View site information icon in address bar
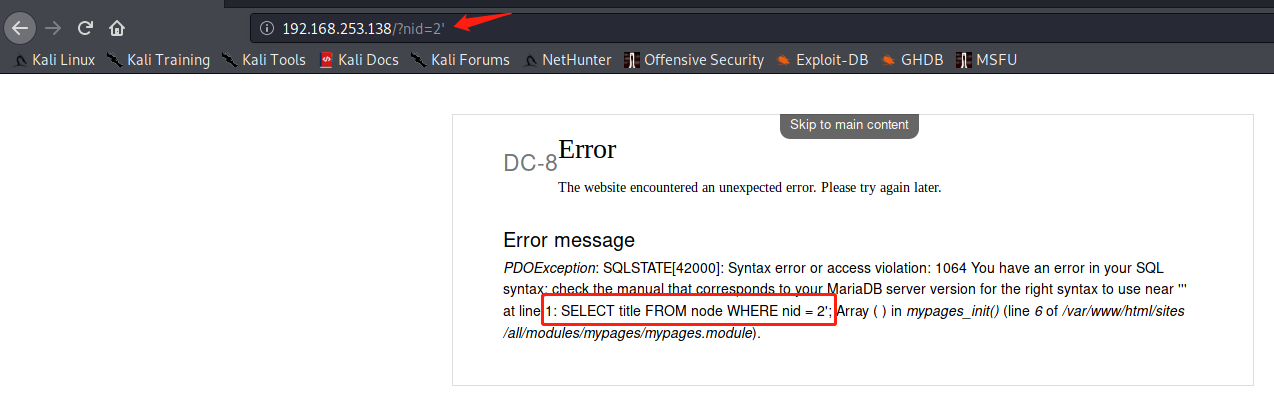This screenshot has height=410, width=1274. click(266, 28)
